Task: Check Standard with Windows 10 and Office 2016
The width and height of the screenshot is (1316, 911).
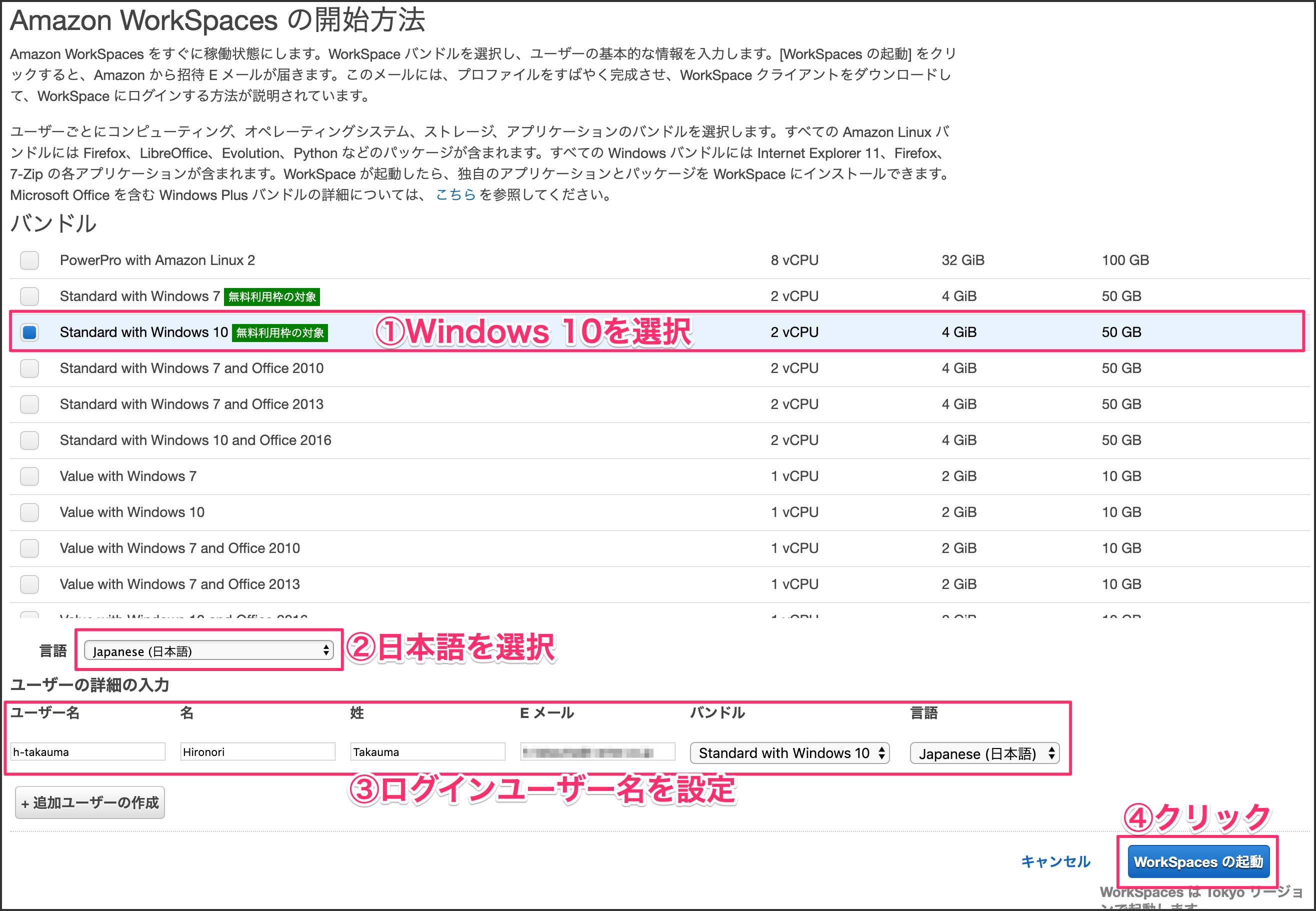Action: point(29,440)
